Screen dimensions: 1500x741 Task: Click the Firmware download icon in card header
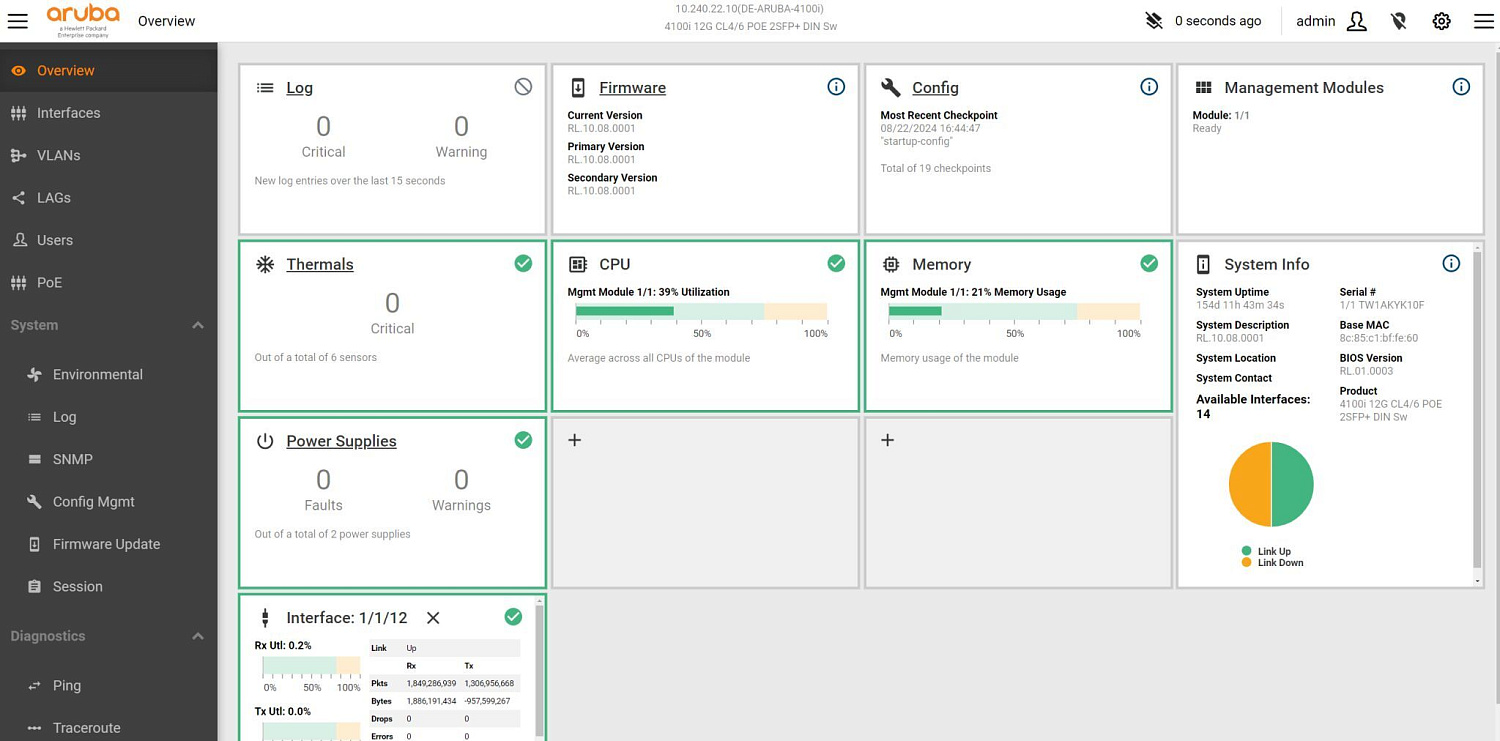pyautogui.click(x=578, y=88)
